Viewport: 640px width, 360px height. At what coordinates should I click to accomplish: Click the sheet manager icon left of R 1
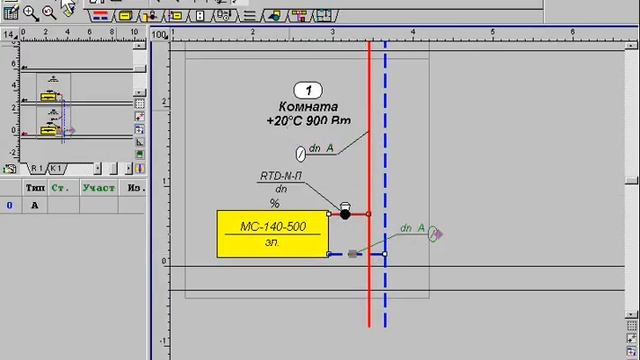coord(10,168)
